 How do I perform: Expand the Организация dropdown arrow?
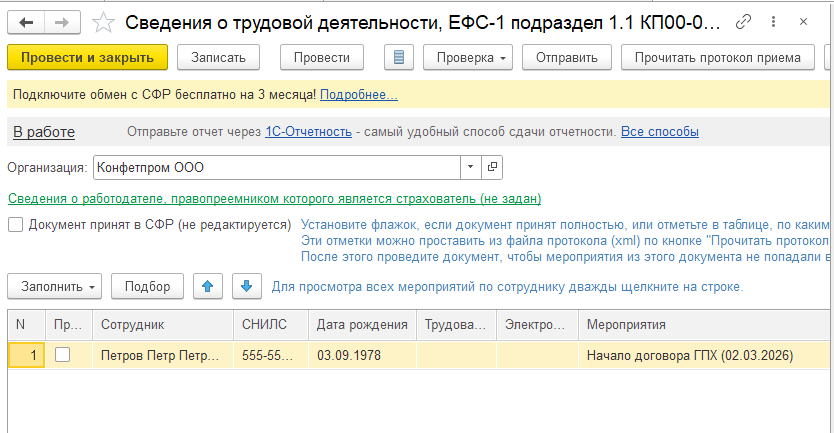point(470,167)
